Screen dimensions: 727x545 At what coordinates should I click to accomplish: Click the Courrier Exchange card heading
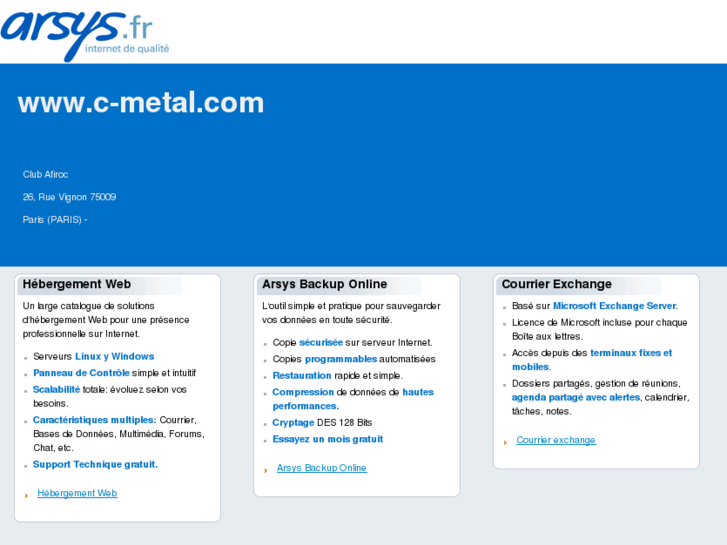(556, 284)
